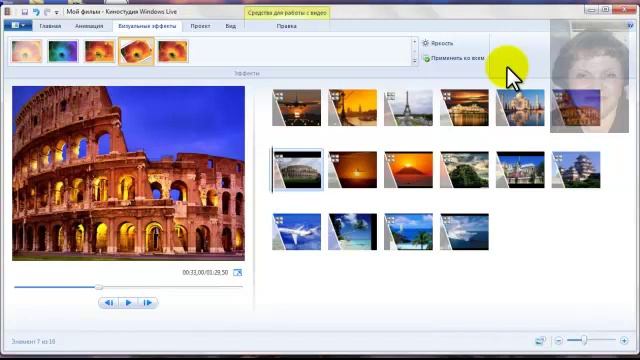Viewport: 640px width, 360px height.
Task: Select the sun over dark sea clip
Action: tap(353, 170)
